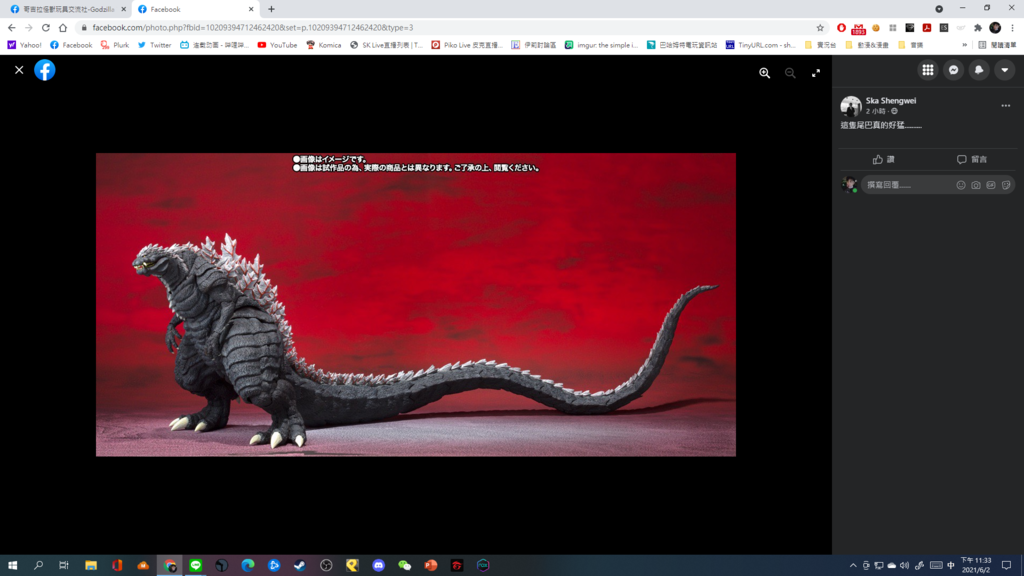Image resolution: width=1024 pixels, height=576 pixels.
Task: Toggle the 中 input method indicator
Action: [951, 566]
